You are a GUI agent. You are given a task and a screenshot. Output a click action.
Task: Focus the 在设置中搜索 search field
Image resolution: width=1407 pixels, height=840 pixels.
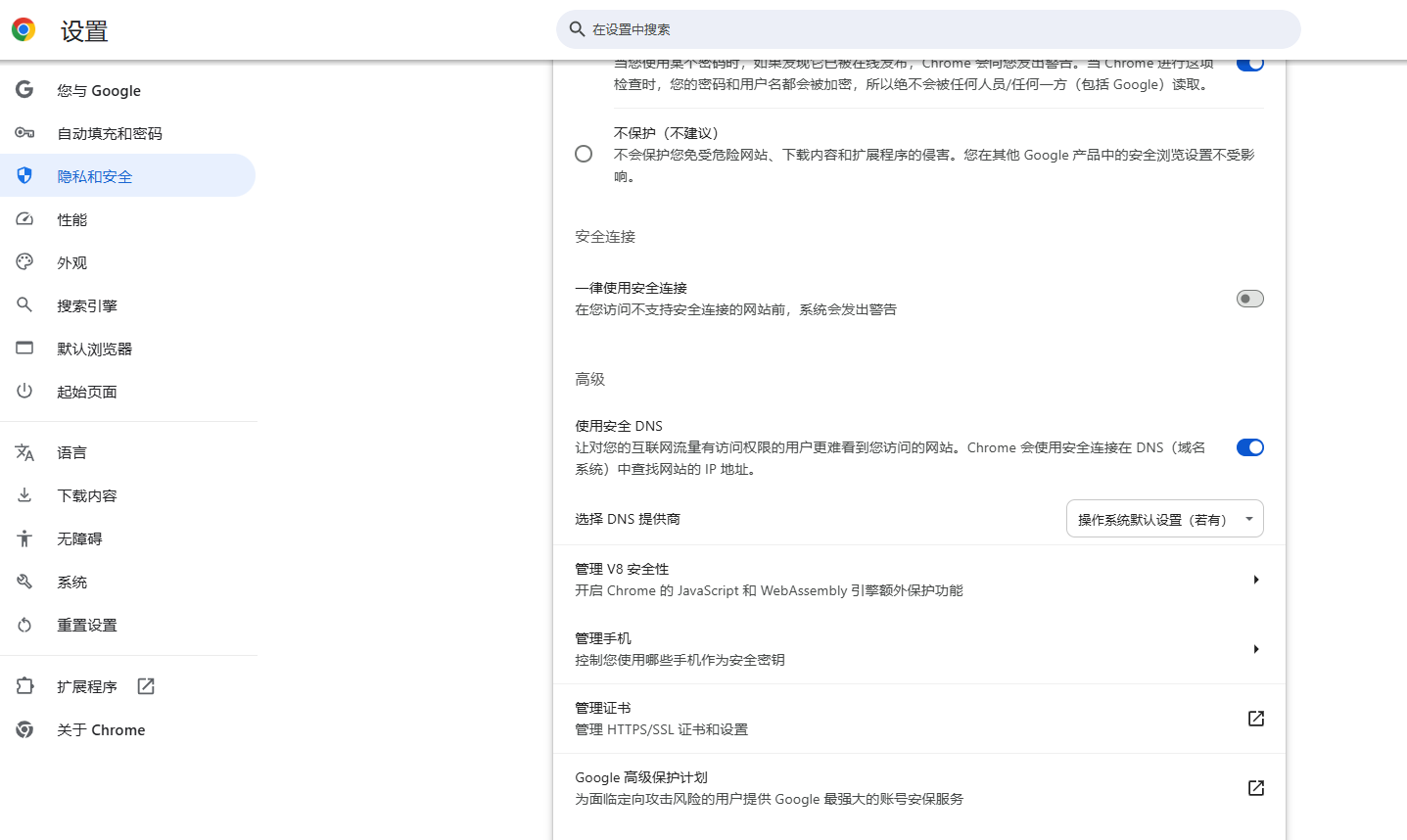pos(928,29)
